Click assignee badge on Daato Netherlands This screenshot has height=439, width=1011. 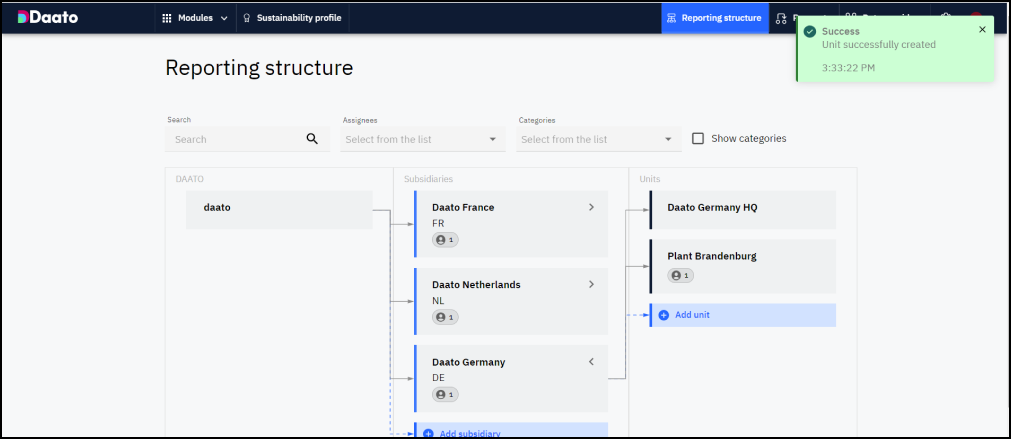coord(445,317)
